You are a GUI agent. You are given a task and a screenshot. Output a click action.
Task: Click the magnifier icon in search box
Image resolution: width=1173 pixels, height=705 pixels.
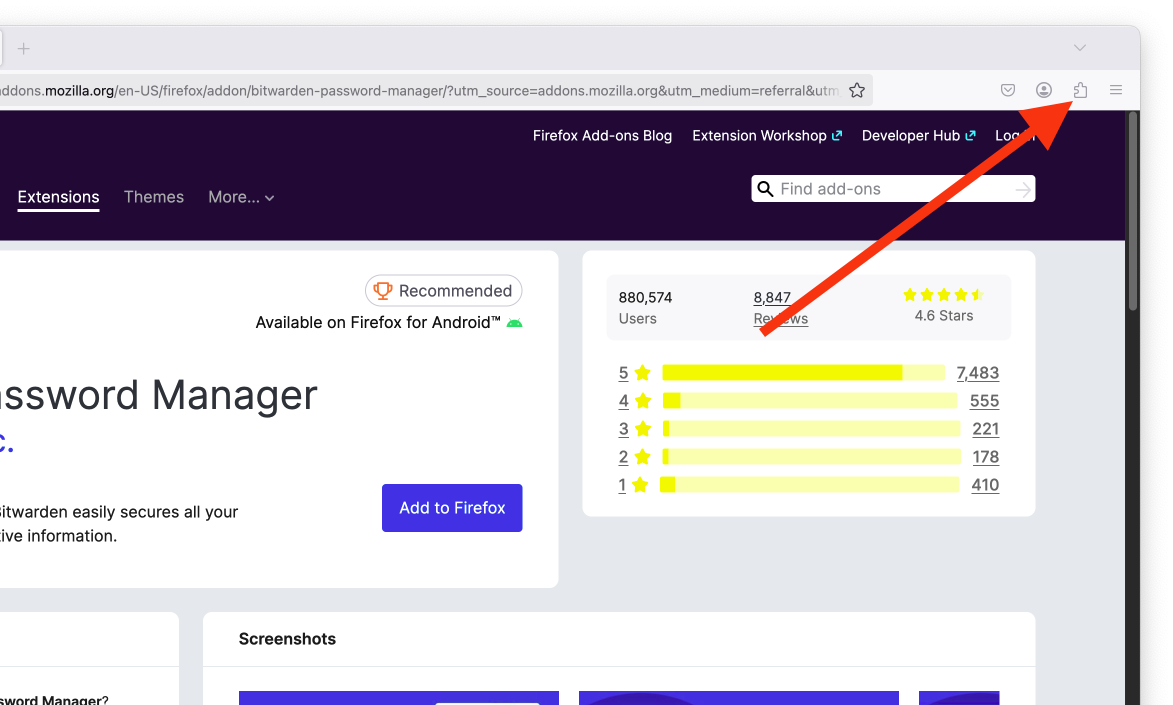[765, 189]
